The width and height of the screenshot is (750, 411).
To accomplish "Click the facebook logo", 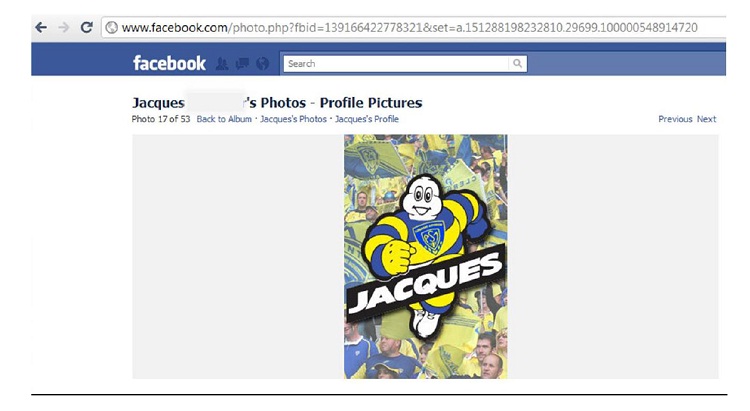I will tap(169, 63).
